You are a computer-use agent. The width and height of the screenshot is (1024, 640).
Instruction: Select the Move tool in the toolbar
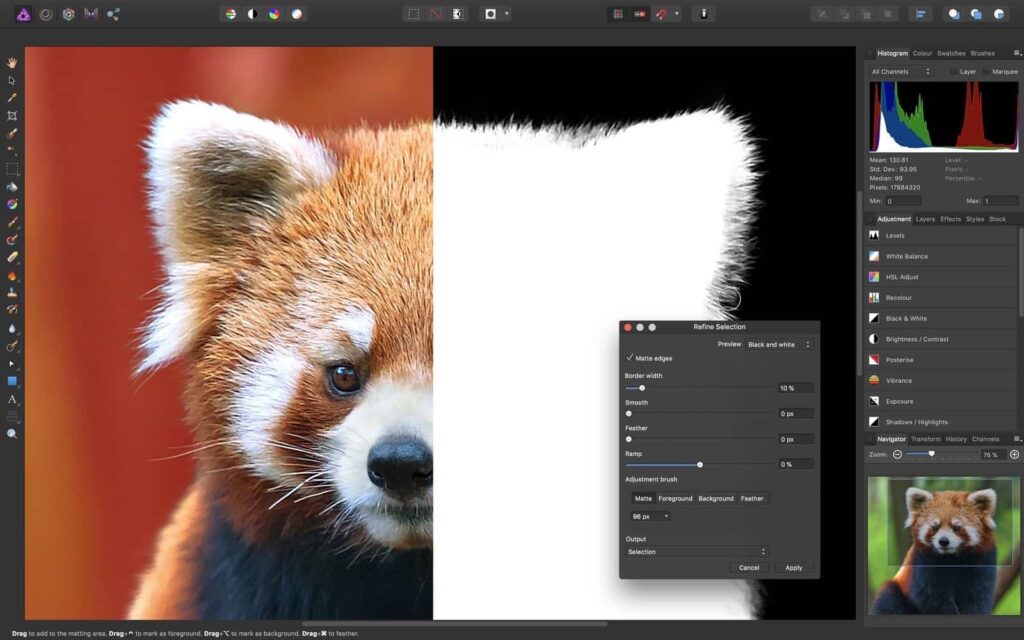click(x=12, y=80)
